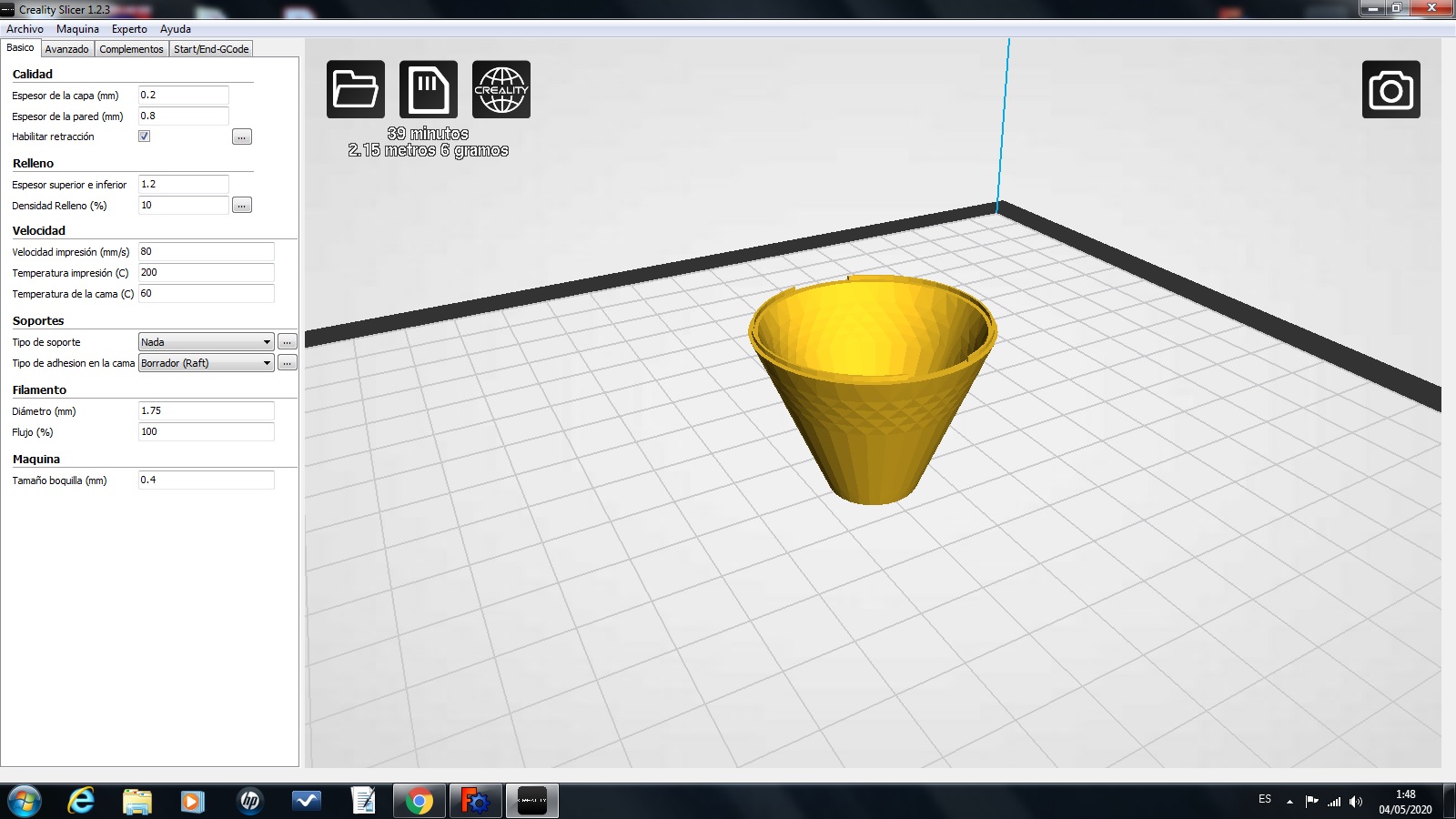
Task: Click the save to SD card icon
Action: coord(428,89)
